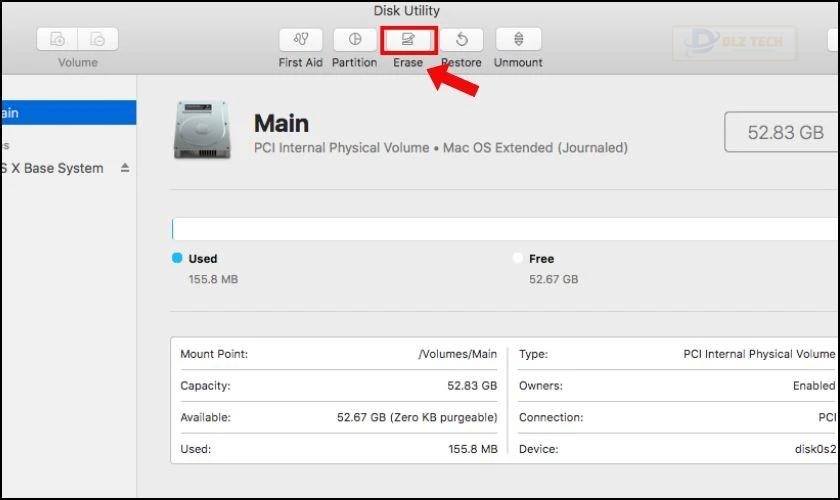Eject the OS X Base System image
This screenshot has width=840, height=500.
click(x=125, y=168)
